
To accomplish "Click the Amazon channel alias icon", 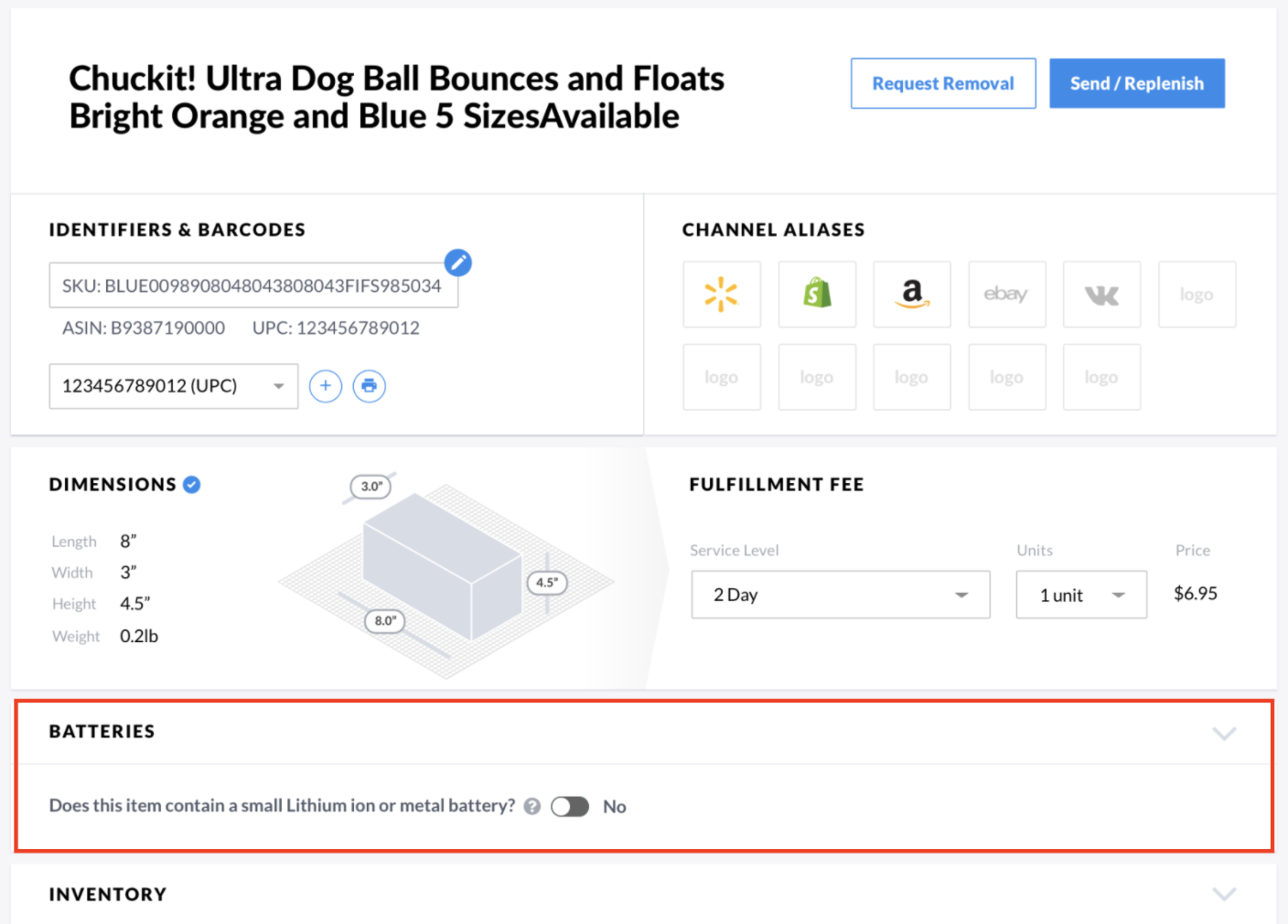I will pos(911,295).
